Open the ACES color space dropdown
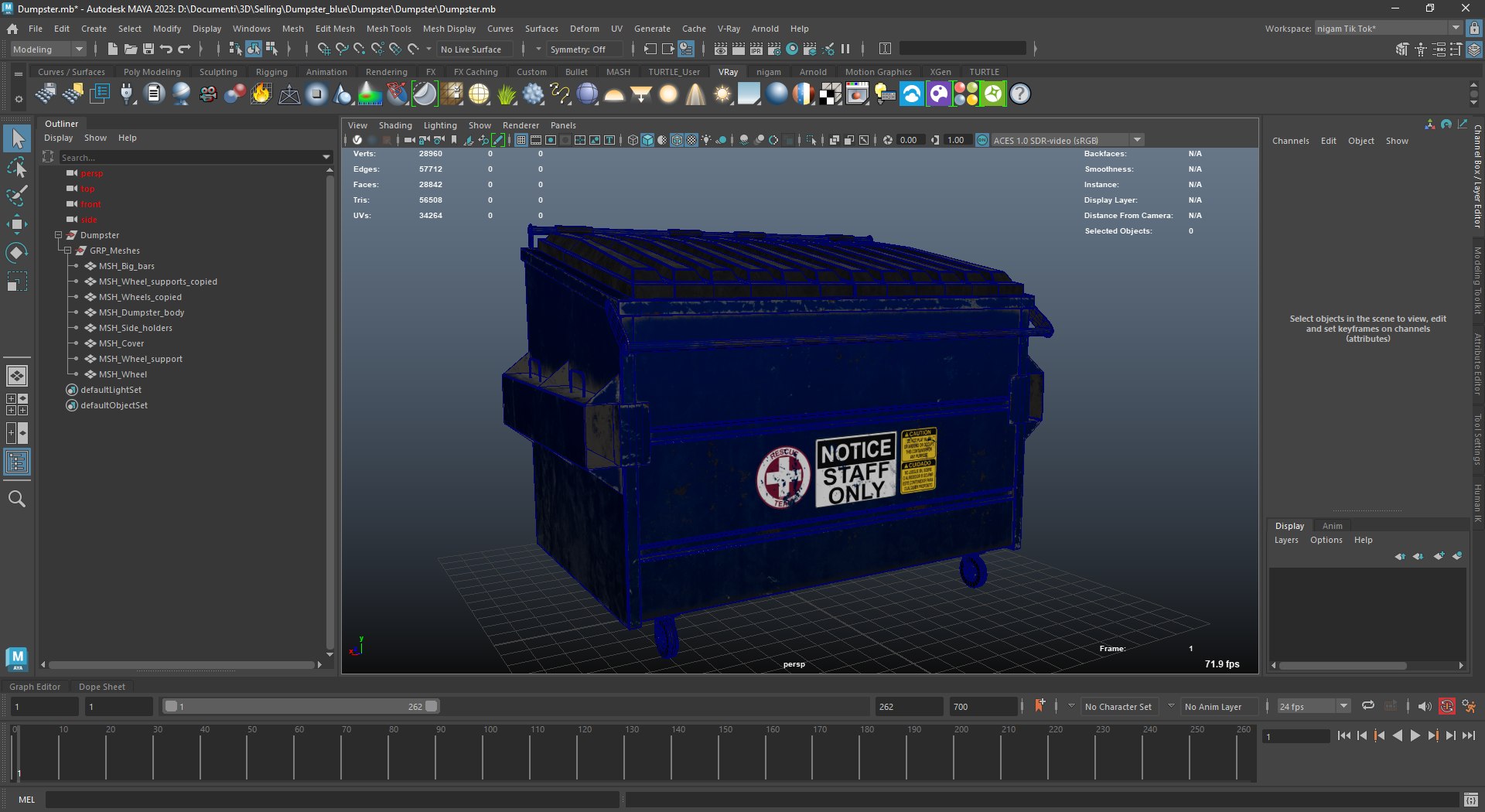Image resolution: width=1485 pixels, height=812 pixels. (x=1067, y=140)
